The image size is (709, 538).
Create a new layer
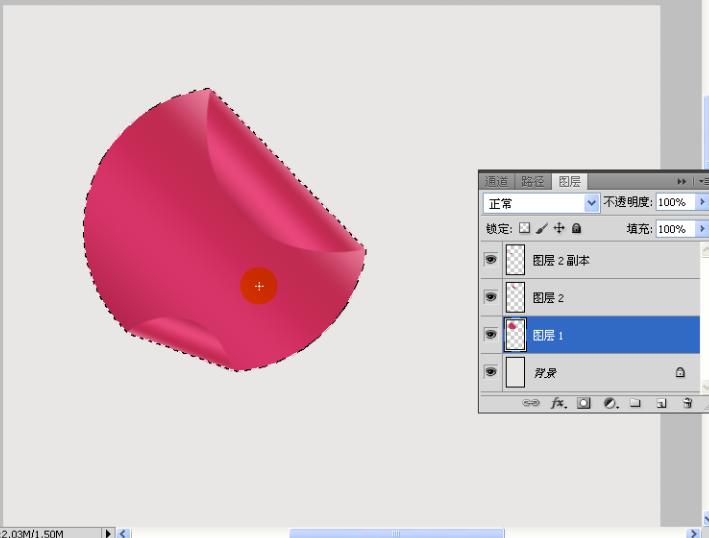point(661,403)
